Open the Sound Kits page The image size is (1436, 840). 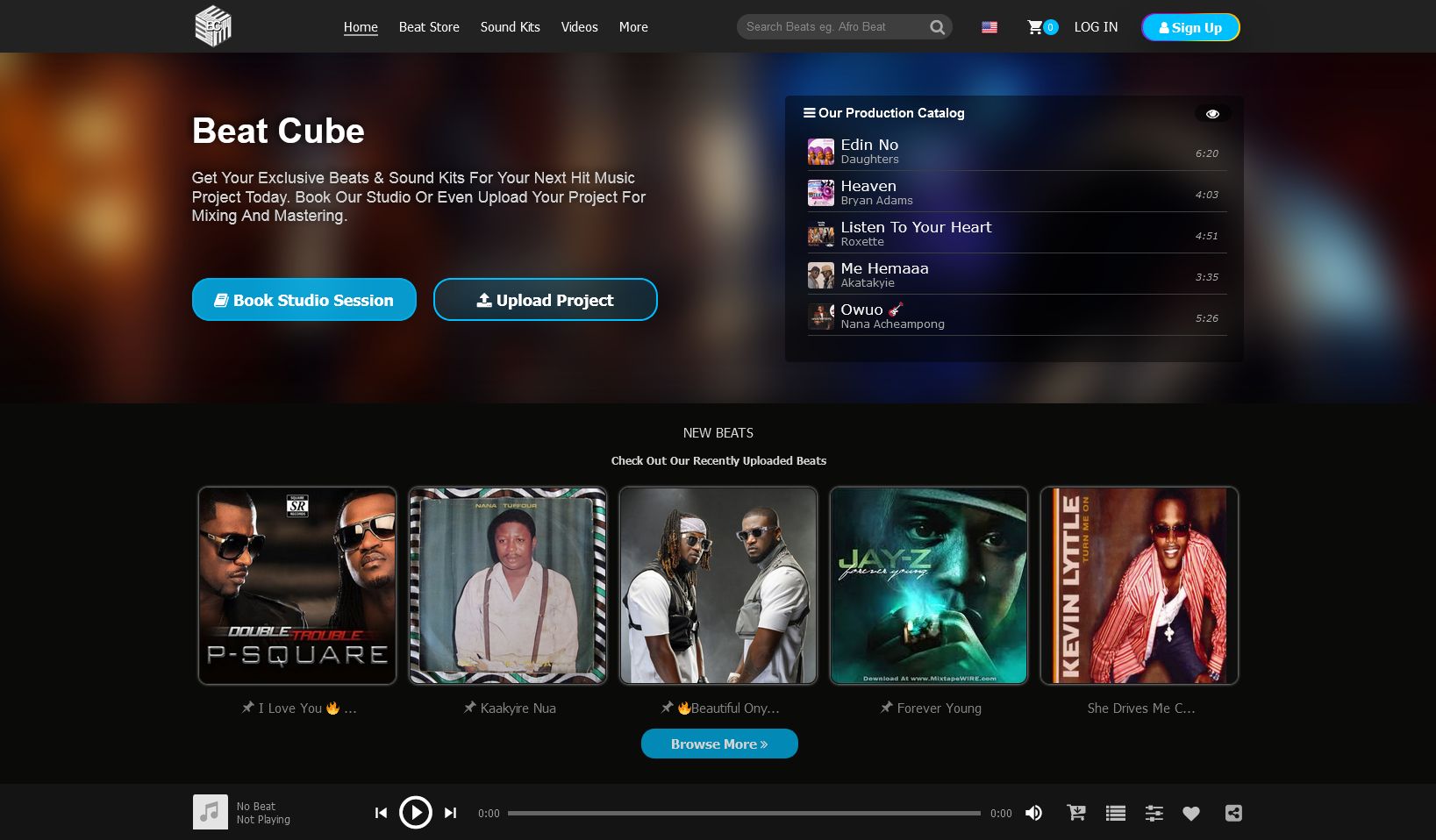pyautogui.click(x=511, y=27)
